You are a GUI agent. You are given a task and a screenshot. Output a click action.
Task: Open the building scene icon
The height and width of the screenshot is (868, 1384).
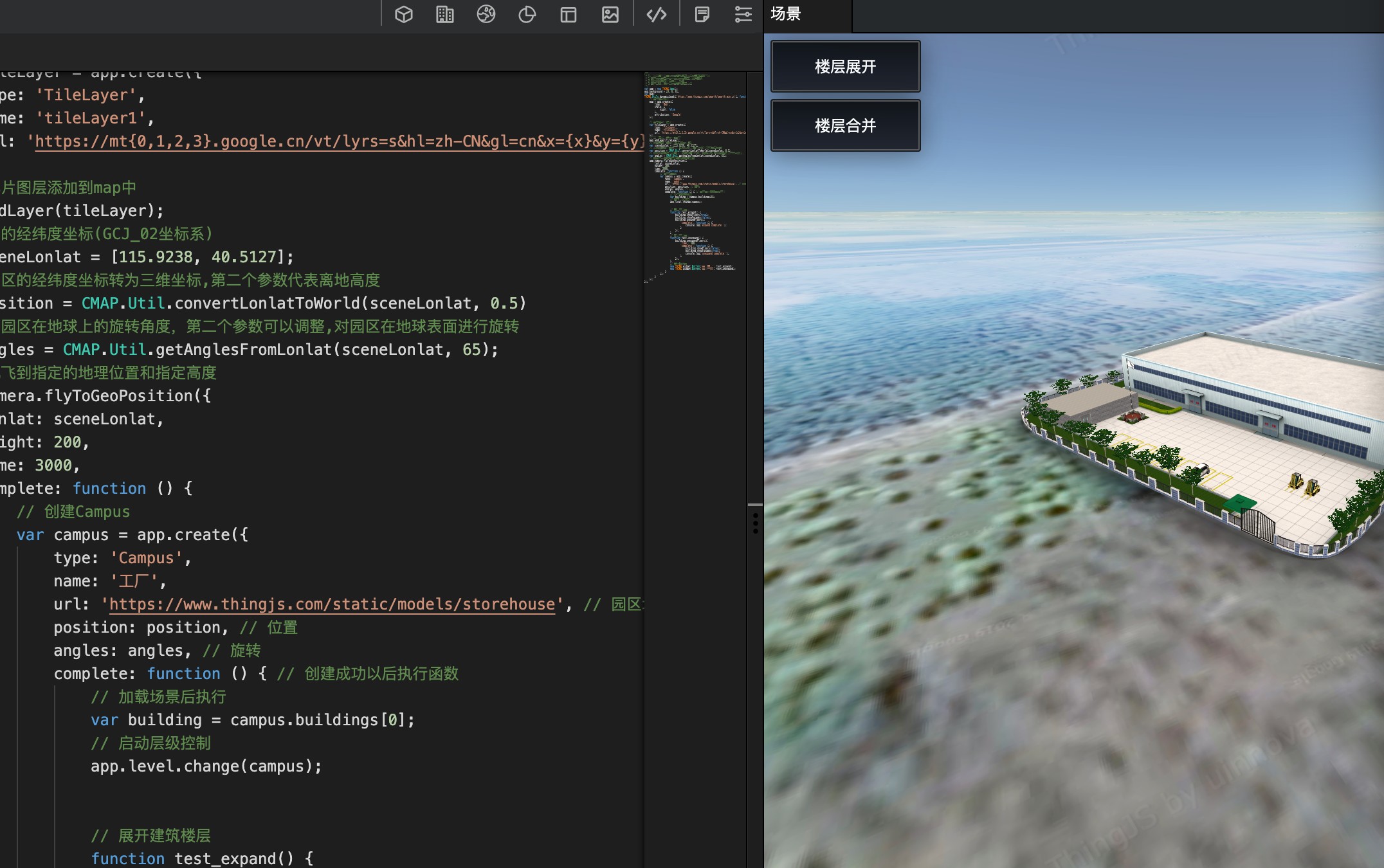(444, 14)
